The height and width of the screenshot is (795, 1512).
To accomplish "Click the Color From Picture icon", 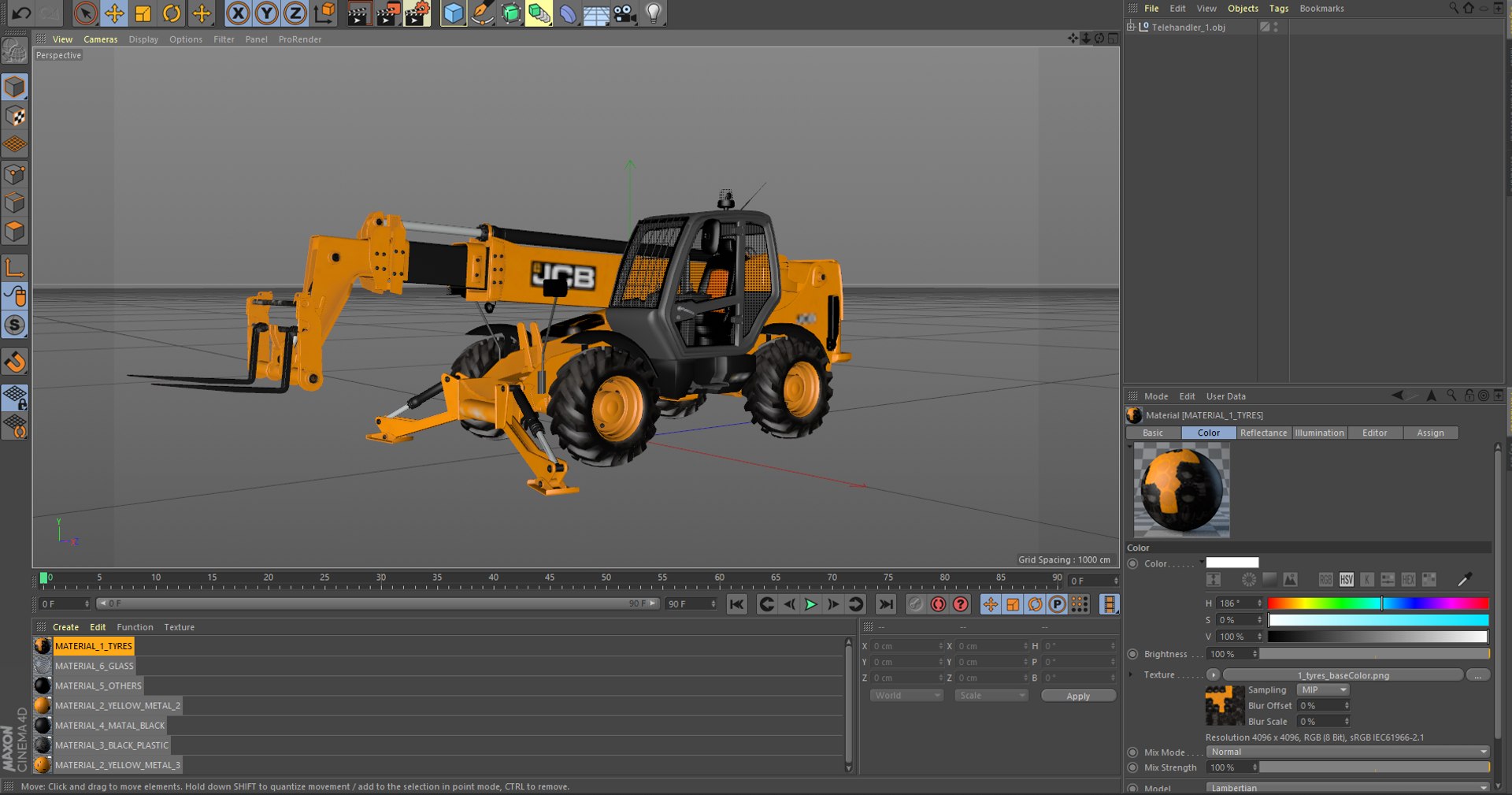I will pyautogui.click(x=1290, y=580).
